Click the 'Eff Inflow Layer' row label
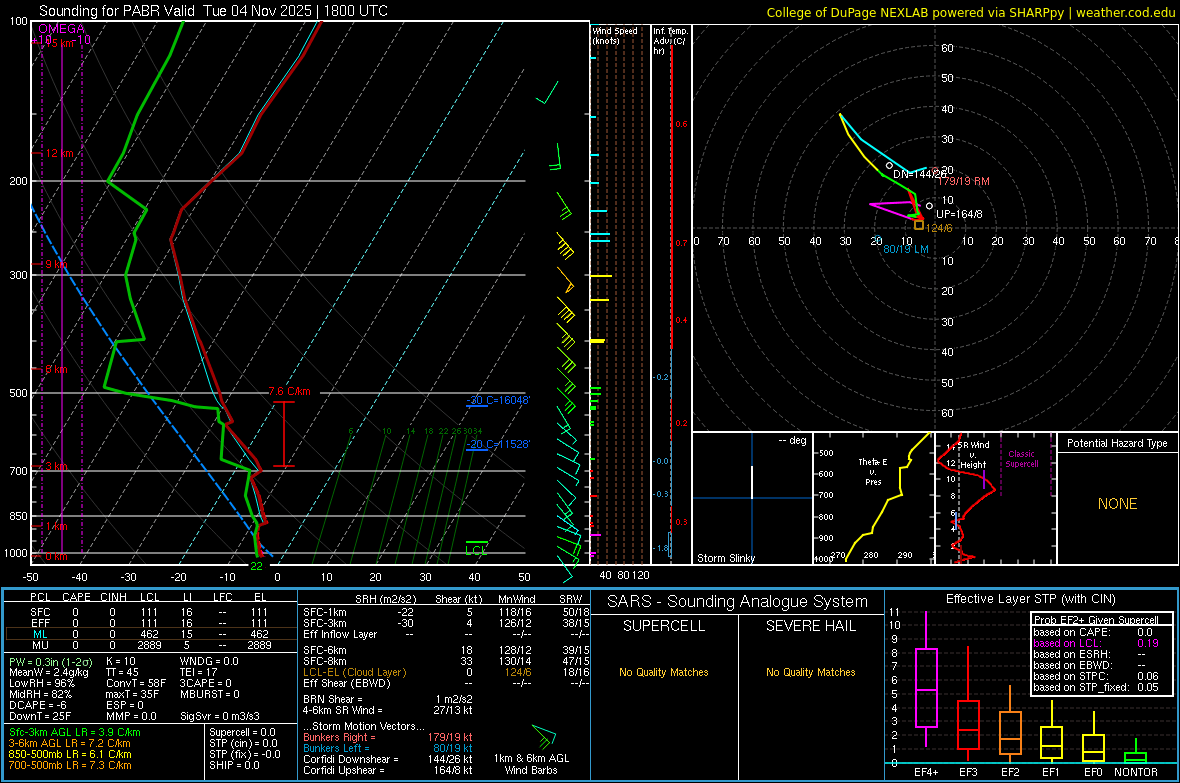 [x=340, y=634]
